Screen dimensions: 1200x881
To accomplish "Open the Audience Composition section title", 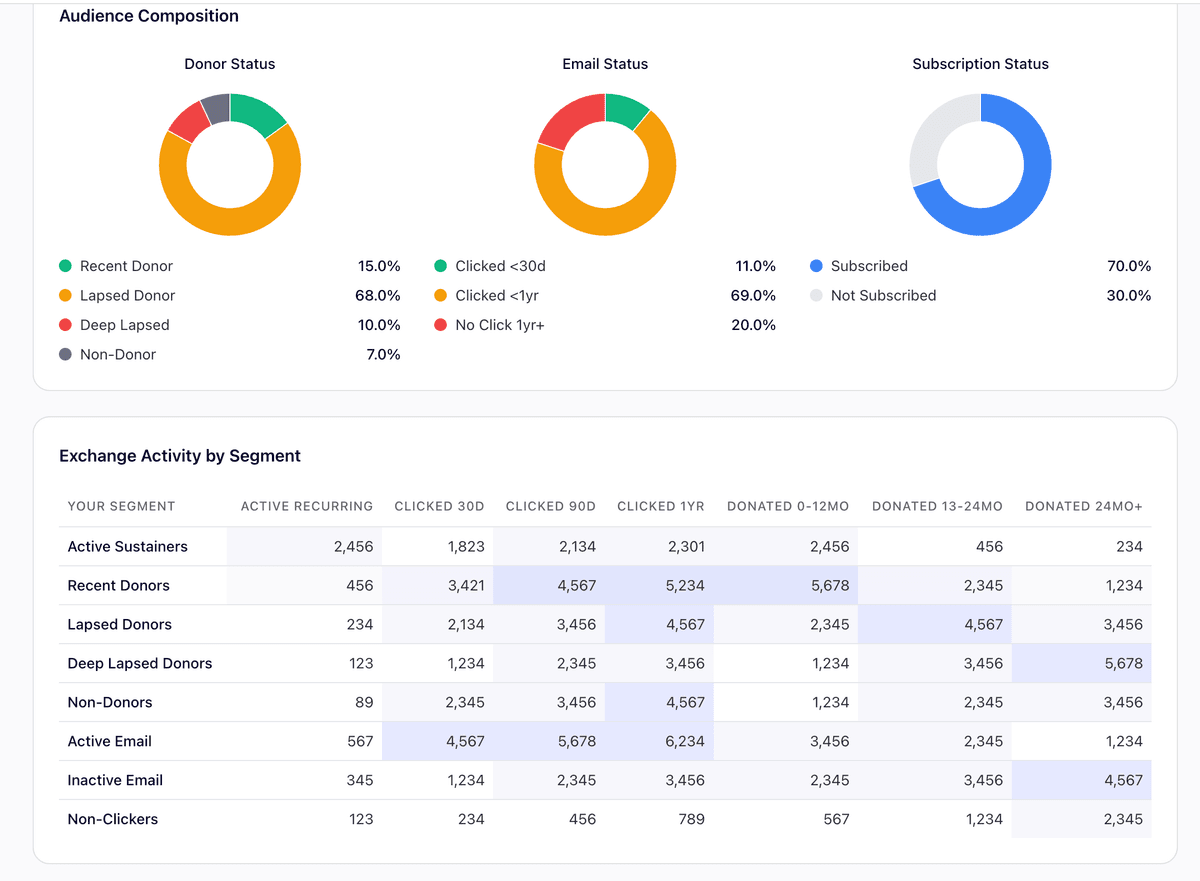I will (148, 16).
